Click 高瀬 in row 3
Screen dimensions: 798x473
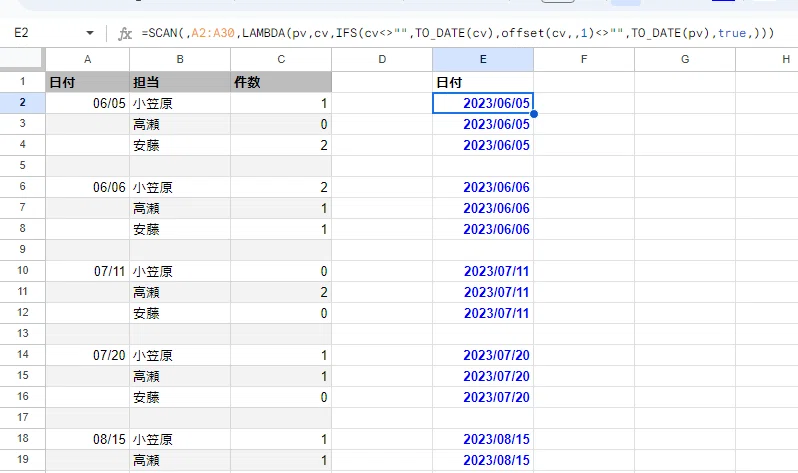click(146, 125)
